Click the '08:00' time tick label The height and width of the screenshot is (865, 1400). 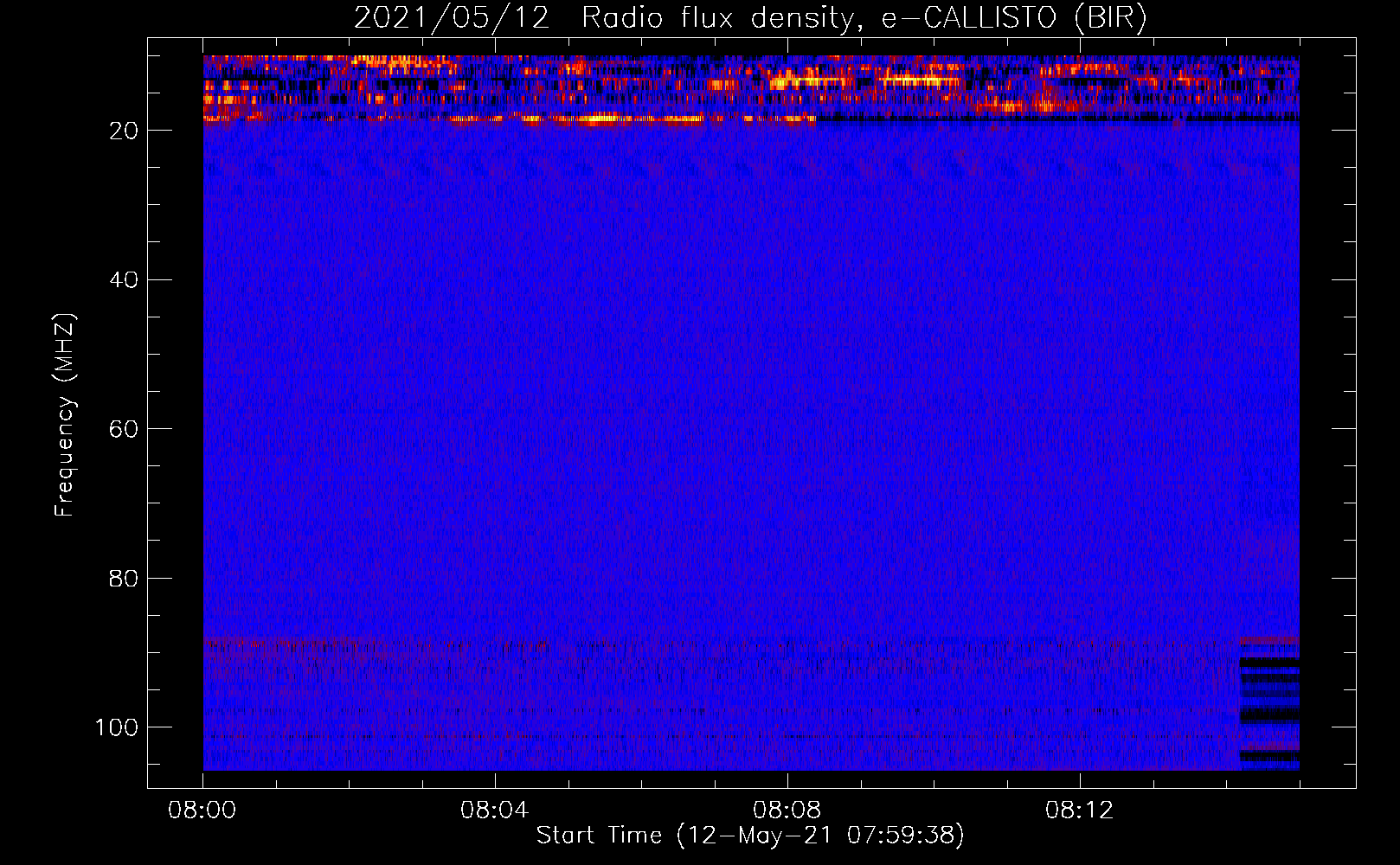202,811
